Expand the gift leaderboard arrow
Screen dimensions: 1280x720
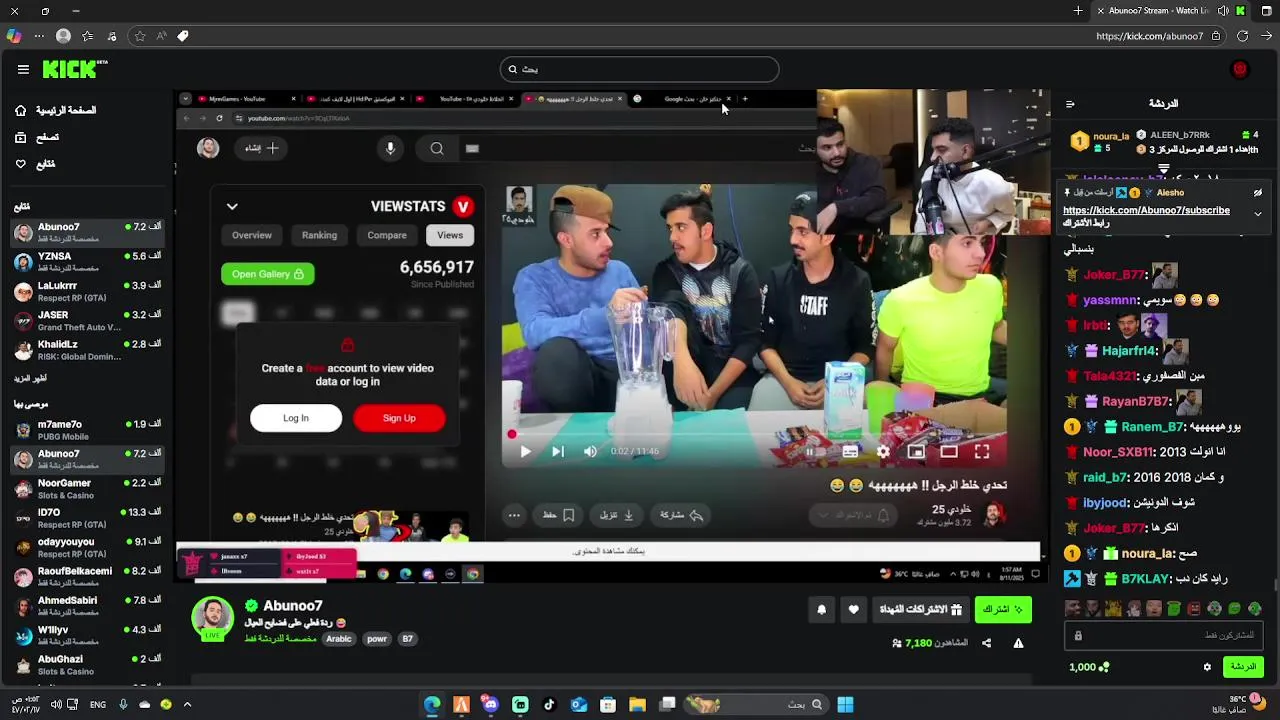[1163, 168]
